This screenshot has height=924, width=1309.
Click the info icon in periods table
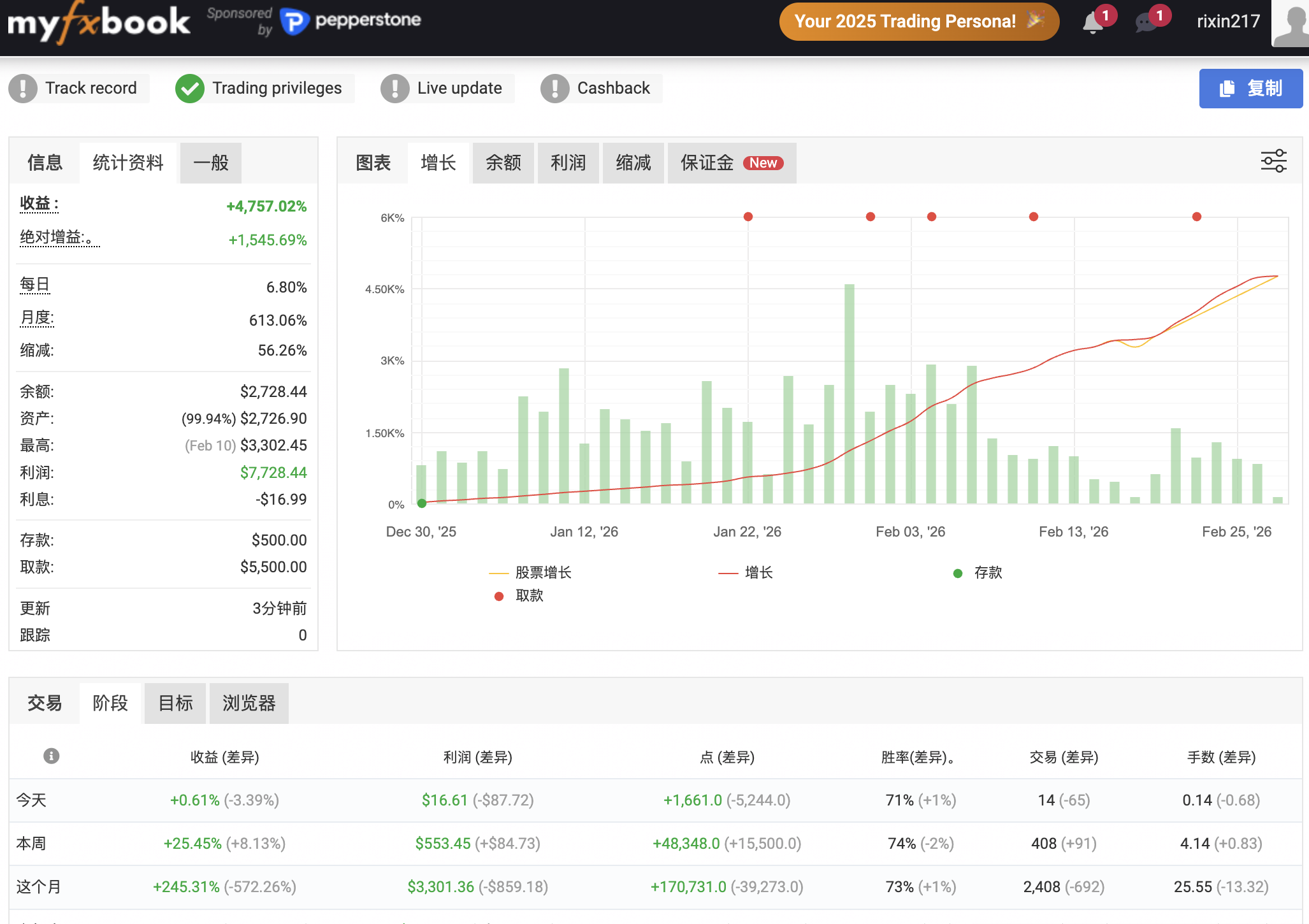[x=51, y=756]
